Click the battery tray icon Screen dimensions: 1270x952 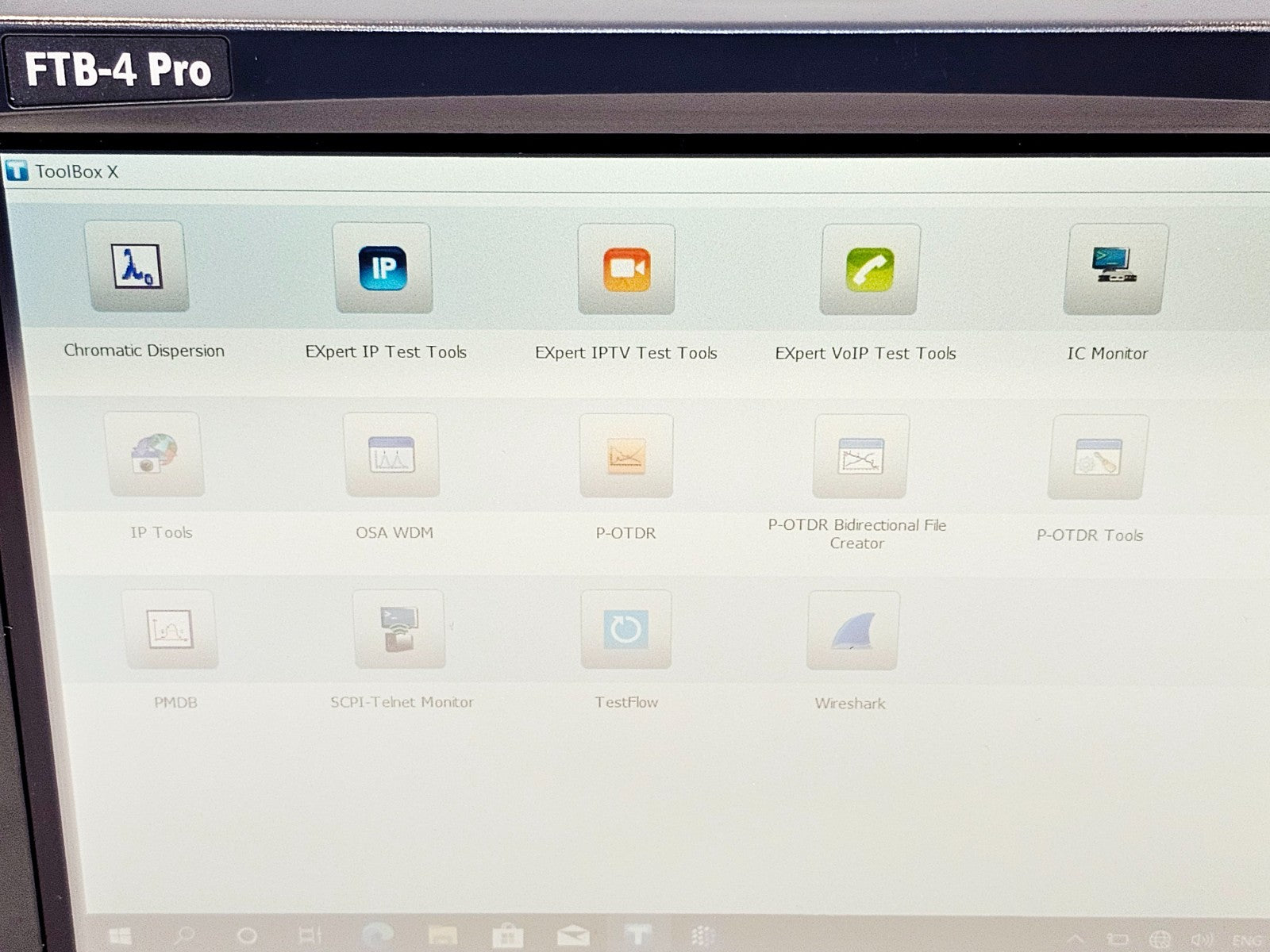click(x=1118, y=941)
